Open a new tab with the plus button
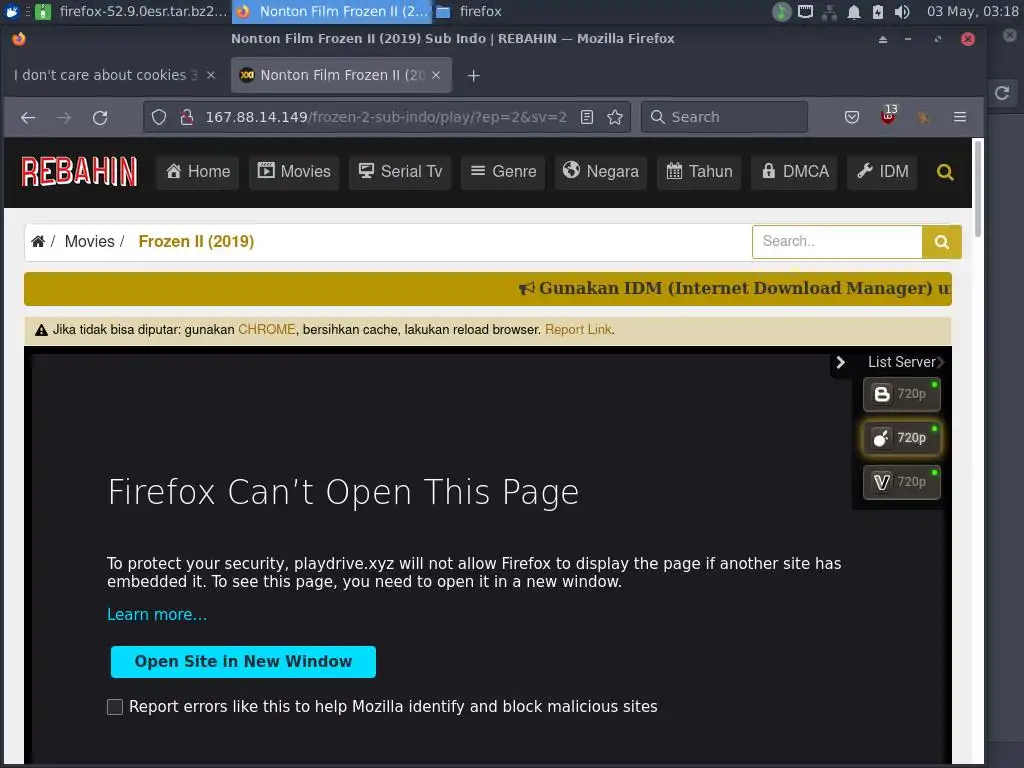 click(473, 76)
